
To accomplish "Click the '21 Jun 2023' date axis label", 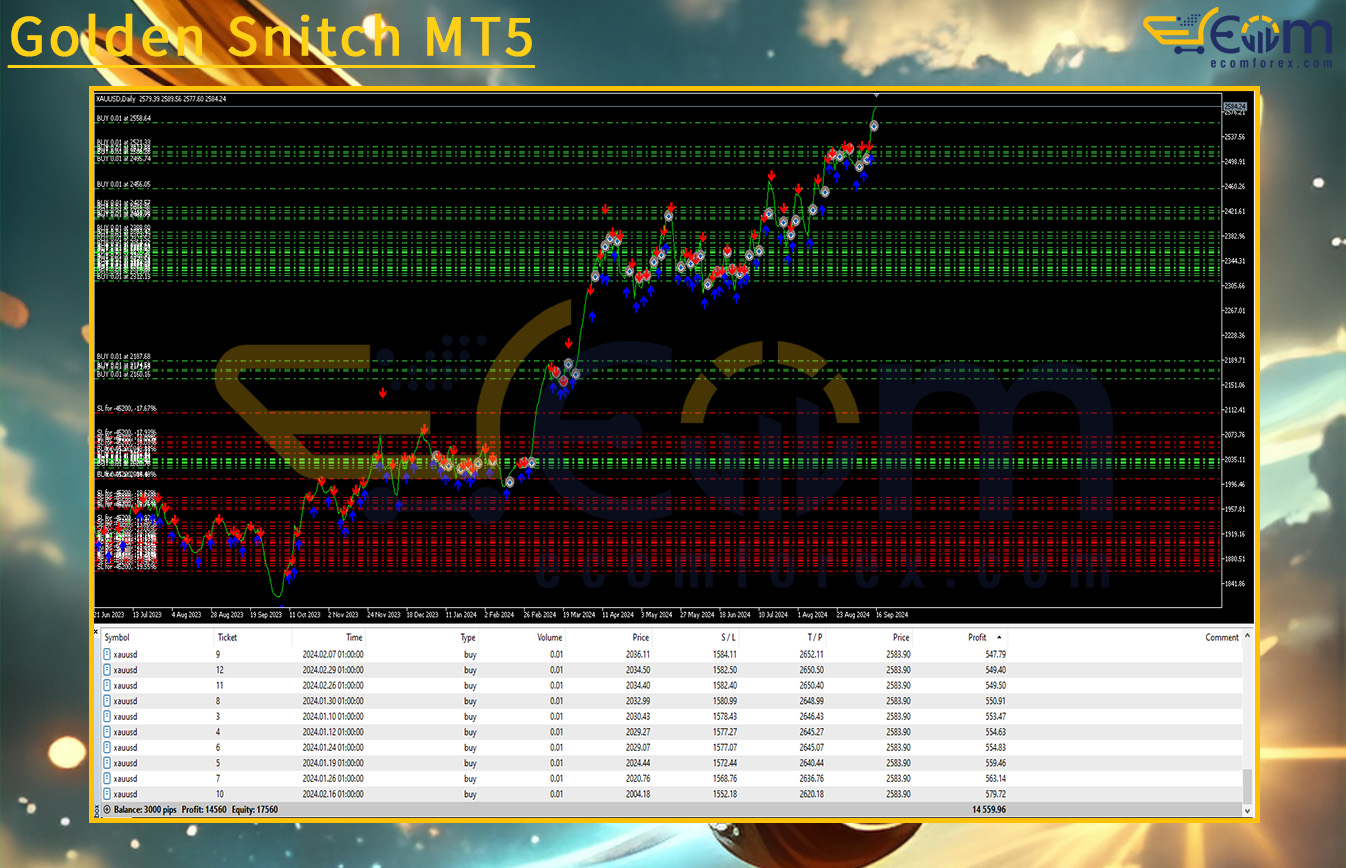I will pyautogui.click(x=109, y=614).
